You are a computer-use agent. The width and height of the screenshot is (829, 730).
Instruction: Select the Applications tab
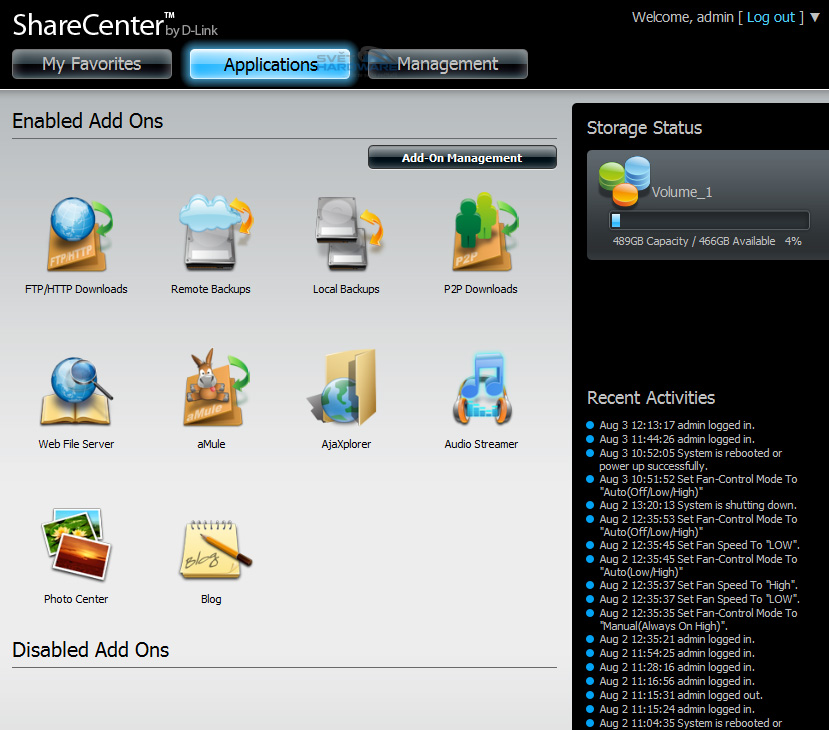coord(270,64)
